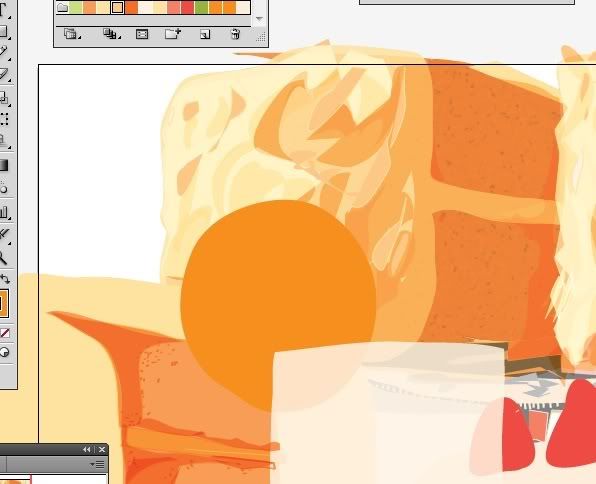The height and width of the screenshot is (484, 596).
Task: Close the bottom-left floating panel
Action: point(102,450)
